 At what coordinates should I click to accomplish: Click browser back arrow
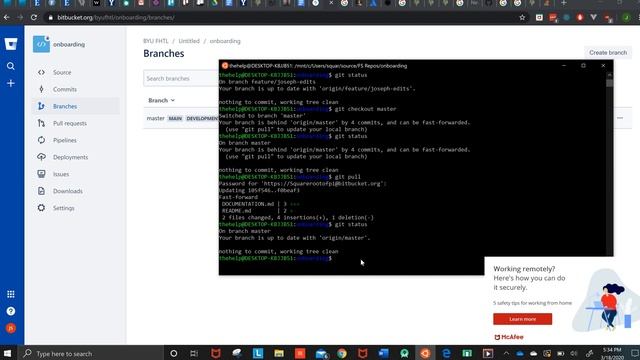pyautogui.click(x=7, y=18)
